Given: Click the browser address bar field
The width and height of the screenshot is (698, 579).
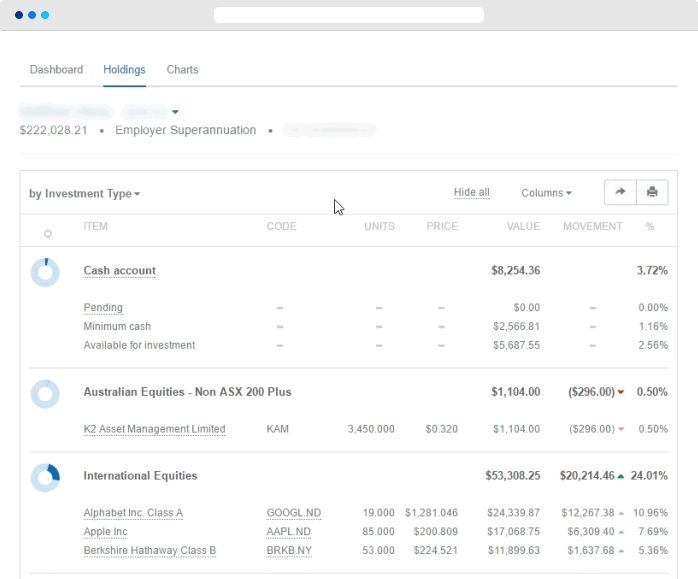Looking at the screenshot, I should tap(348, 15).
